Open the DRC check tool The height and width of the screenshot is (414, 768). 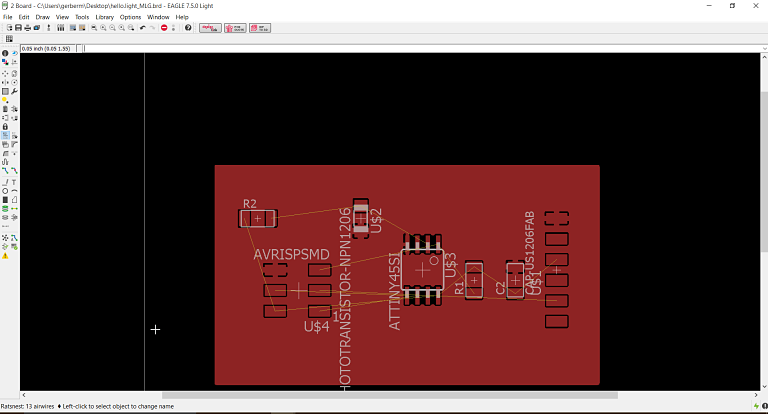[x=14, y=246]
